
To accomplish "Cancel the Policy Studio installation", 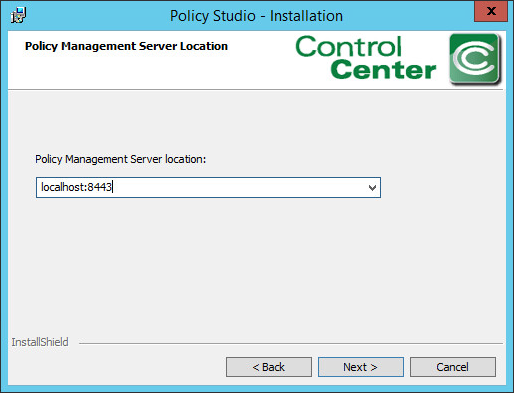I will (453, 367).
